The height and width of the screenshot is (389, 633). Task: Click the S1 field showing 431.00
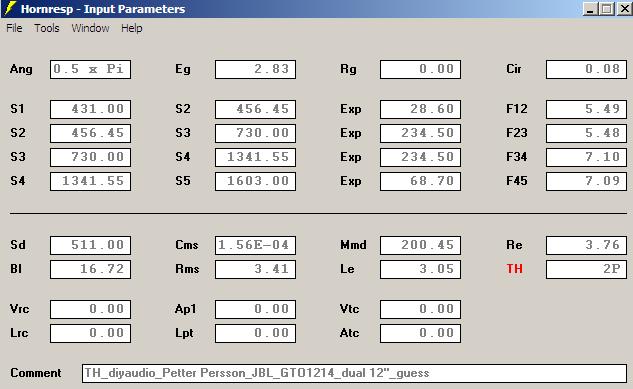coord(90,109)
